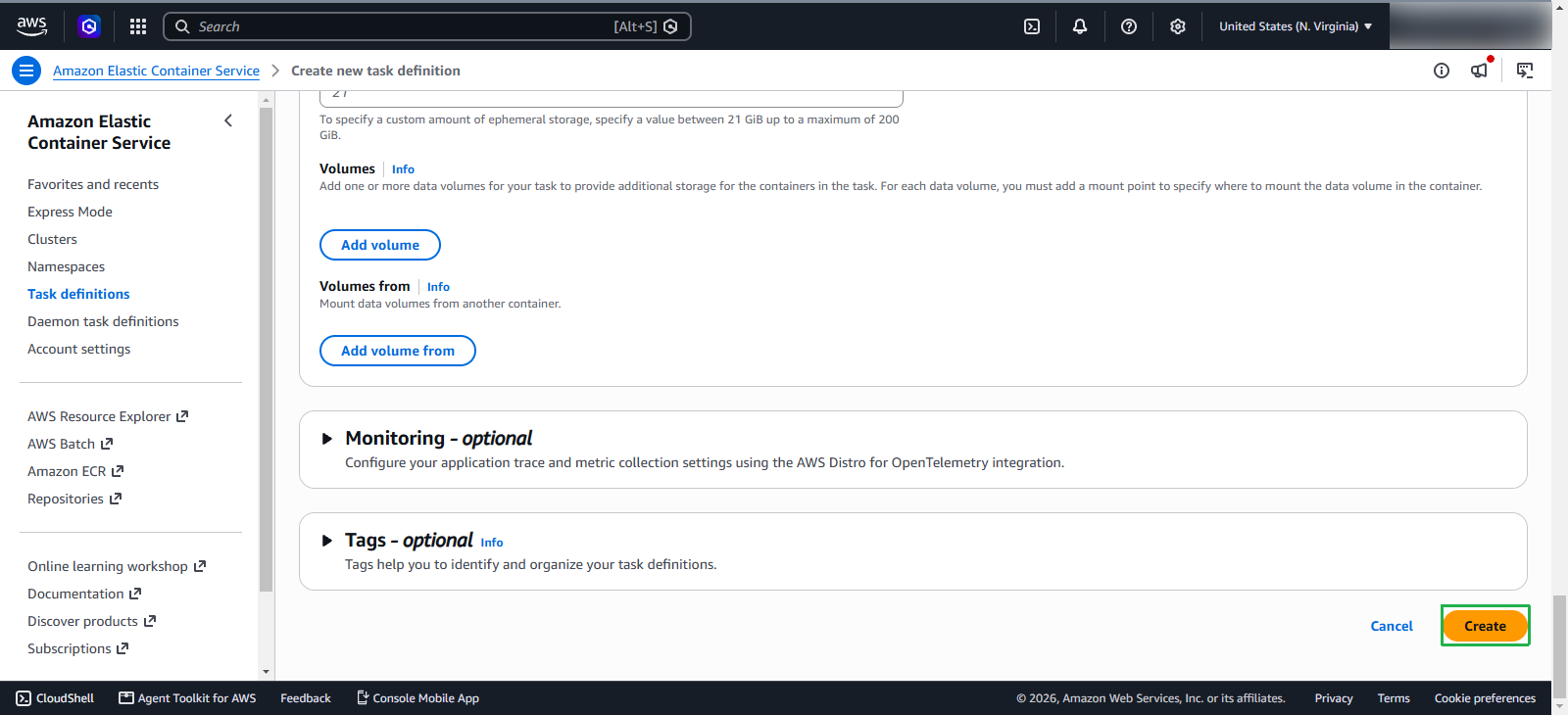Viewport: 1568px width, 715px height.
Task: Open the AWS home logo
Action: pos(31,26)
